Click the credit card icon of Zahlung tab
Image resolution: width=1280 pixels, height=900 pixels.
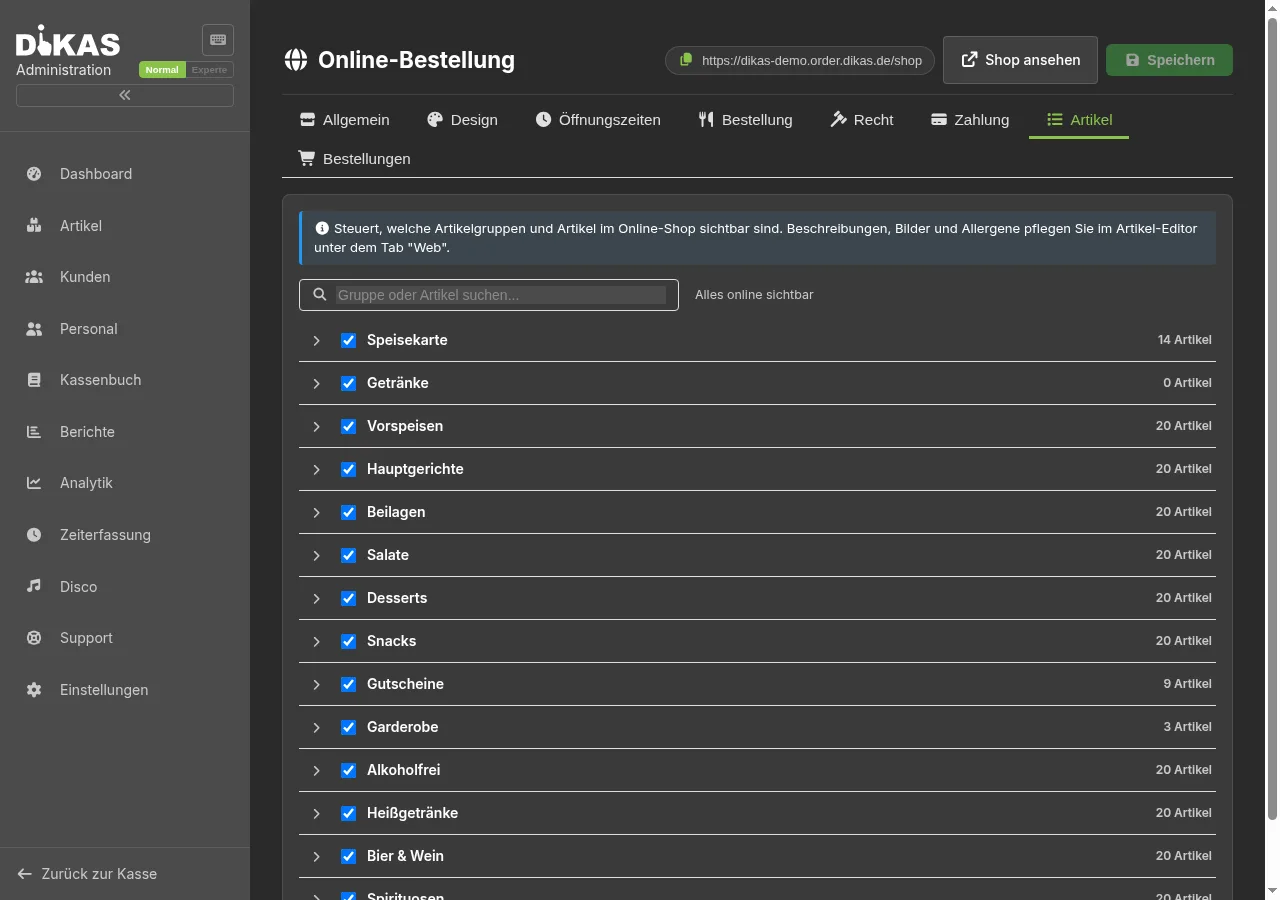point(939,120)
